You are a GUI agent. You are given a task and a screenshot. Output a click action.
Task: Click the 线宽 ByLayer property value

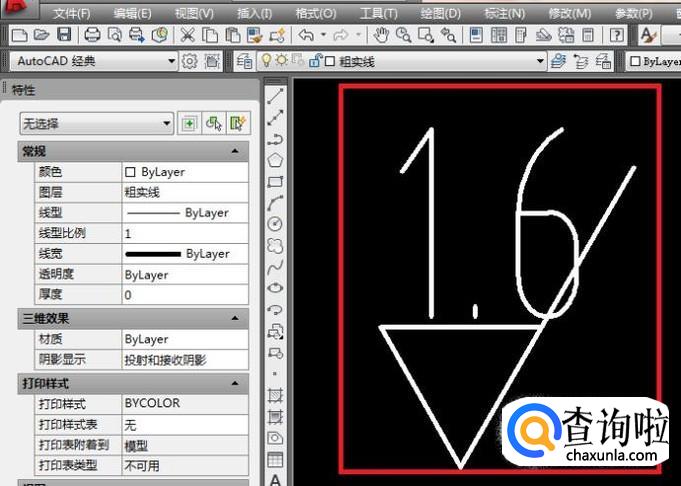pos(185,254)
